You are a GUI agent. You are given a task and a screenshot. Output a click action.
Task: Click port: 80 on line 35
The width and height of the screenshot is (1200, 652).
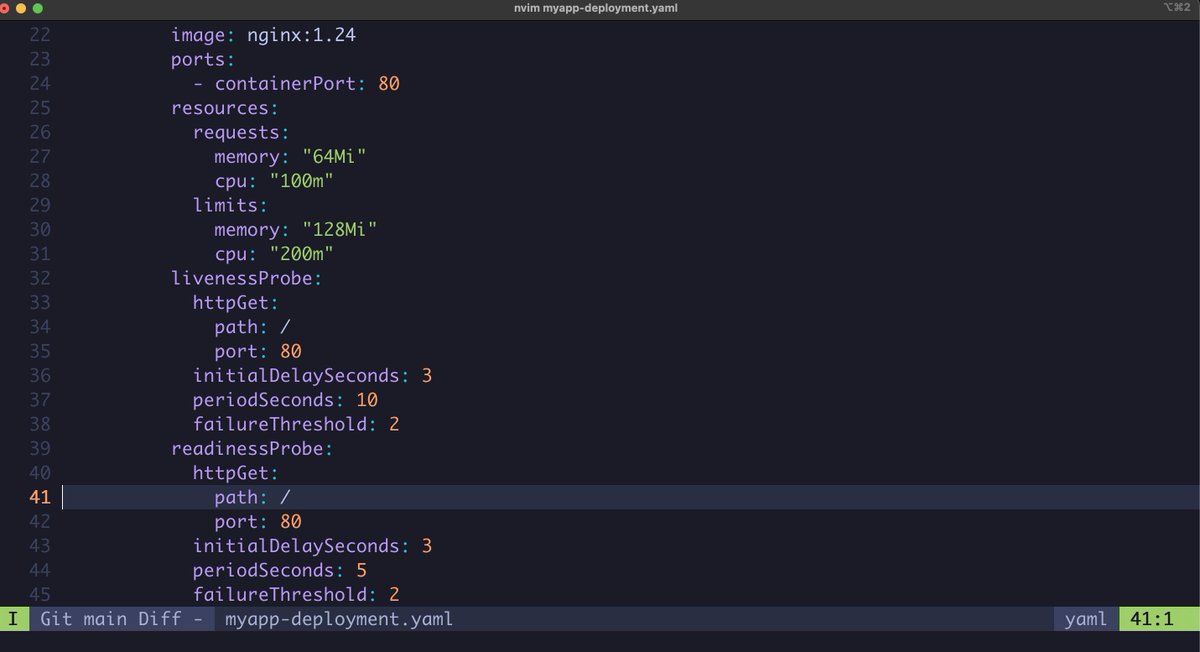tap(258, 351)
